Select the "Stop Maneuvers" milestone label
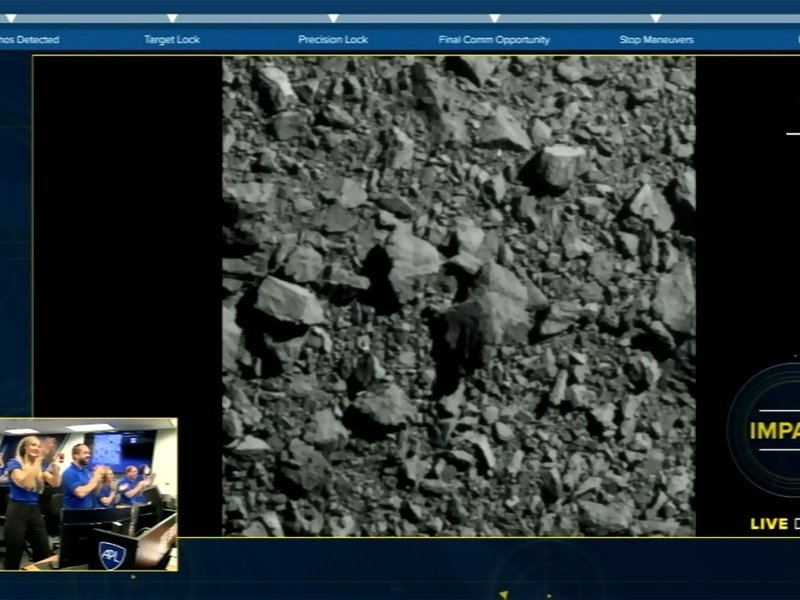This screenshot has height=600, width=800. [656, 40]
